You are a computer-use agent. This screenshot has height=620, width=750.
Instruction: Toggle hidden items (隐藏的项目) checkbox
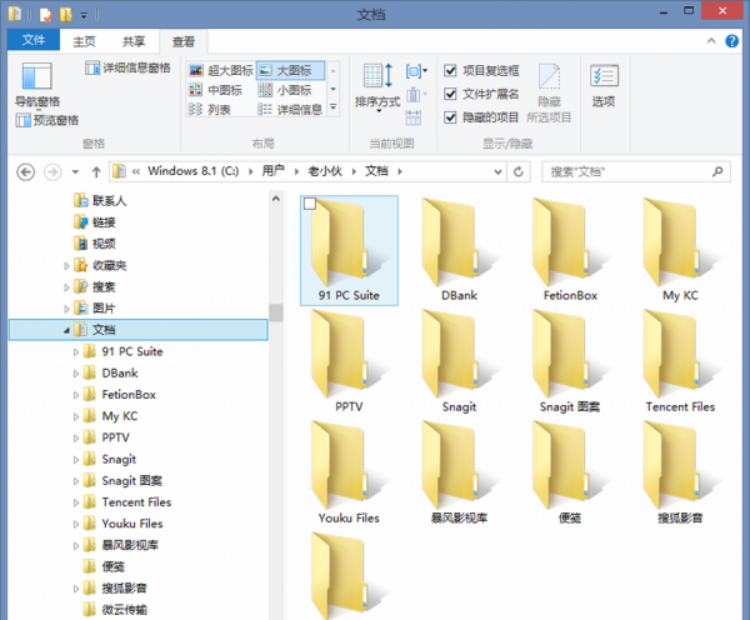point(451,117)
